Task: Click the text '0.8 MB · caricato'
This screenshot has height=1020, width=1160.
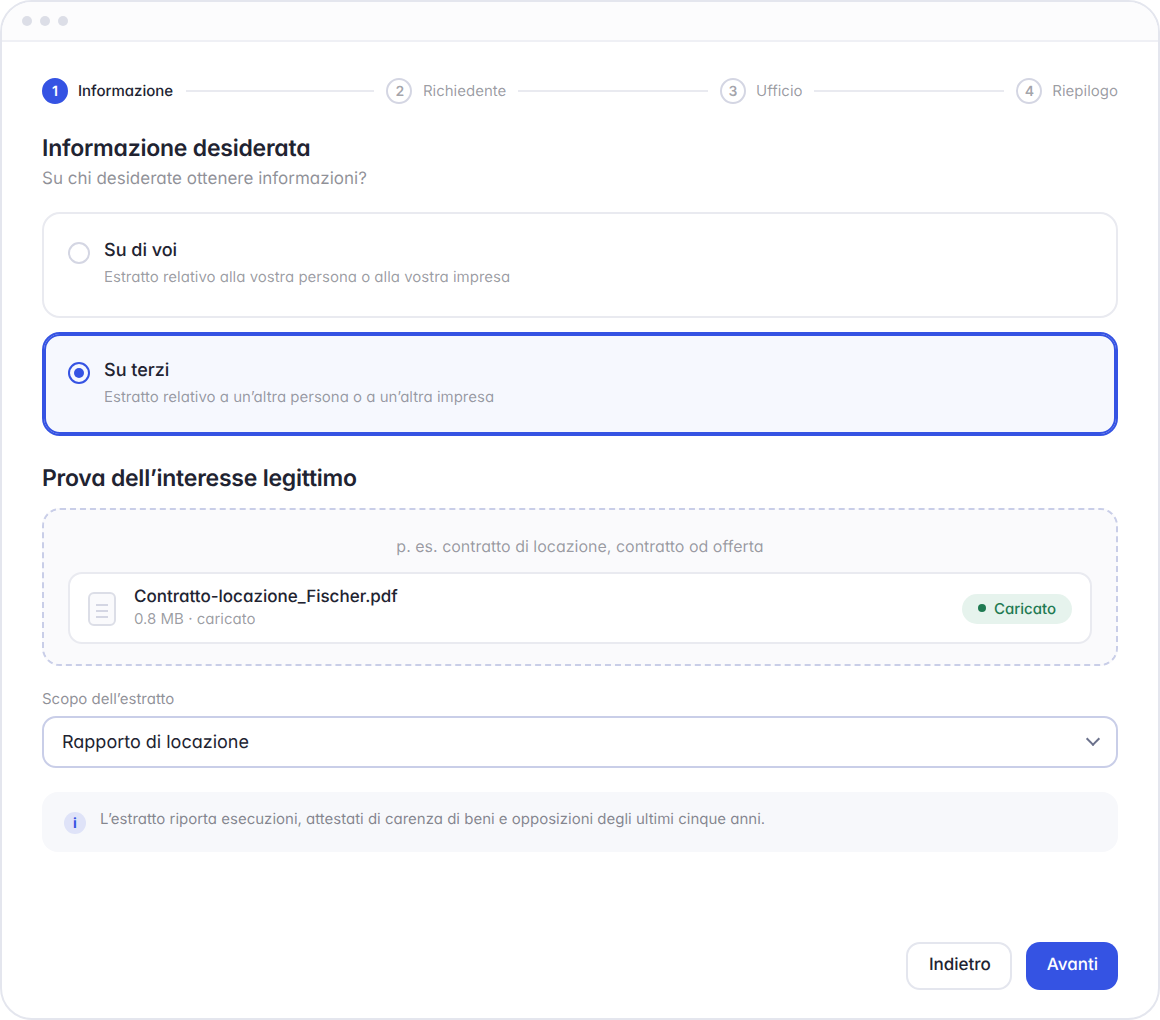Action: click(x=195, y=619)
